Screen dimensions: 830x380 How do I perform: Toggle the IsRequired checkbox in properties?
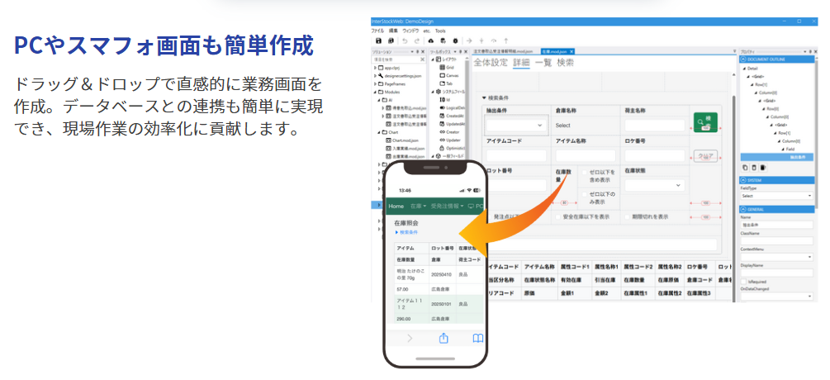click(x=744, y=282)
